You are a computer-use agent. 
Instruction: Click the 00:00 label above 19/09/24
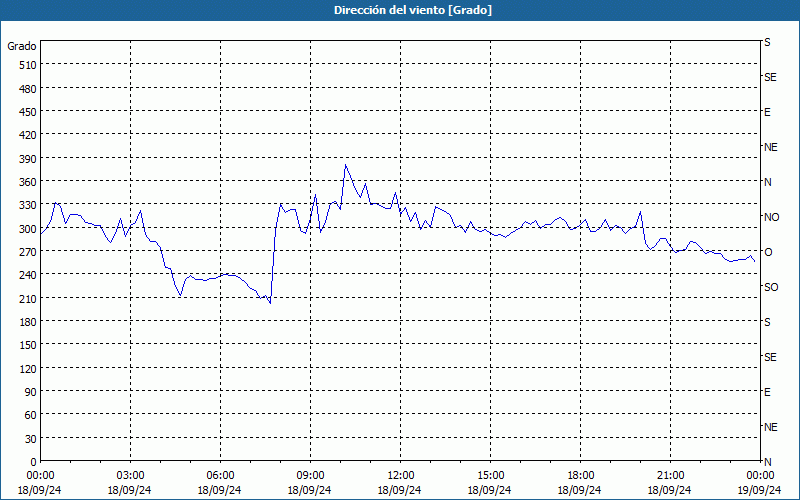[760, 476]
